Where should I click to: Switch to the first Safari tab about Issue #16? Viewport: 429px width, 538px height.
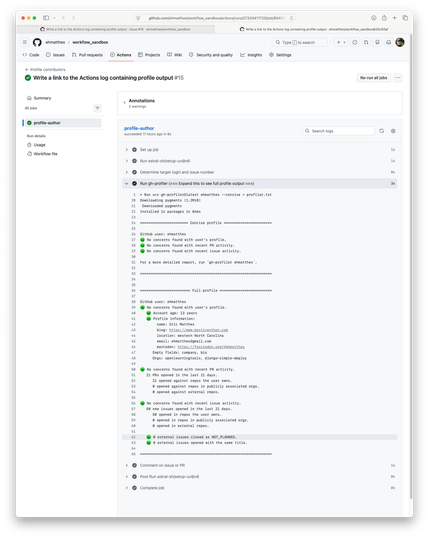pyautogui.click(x=116, y=30)
